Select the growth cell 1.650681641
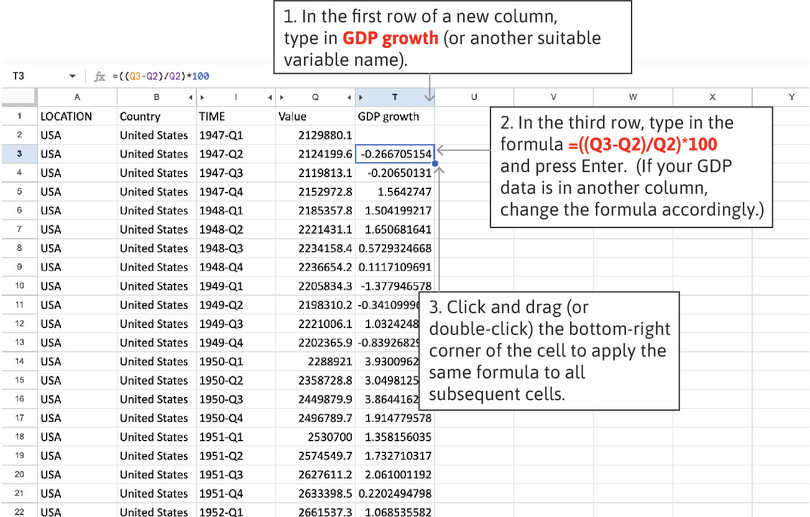Screen dimensions: 810x517 395,229
